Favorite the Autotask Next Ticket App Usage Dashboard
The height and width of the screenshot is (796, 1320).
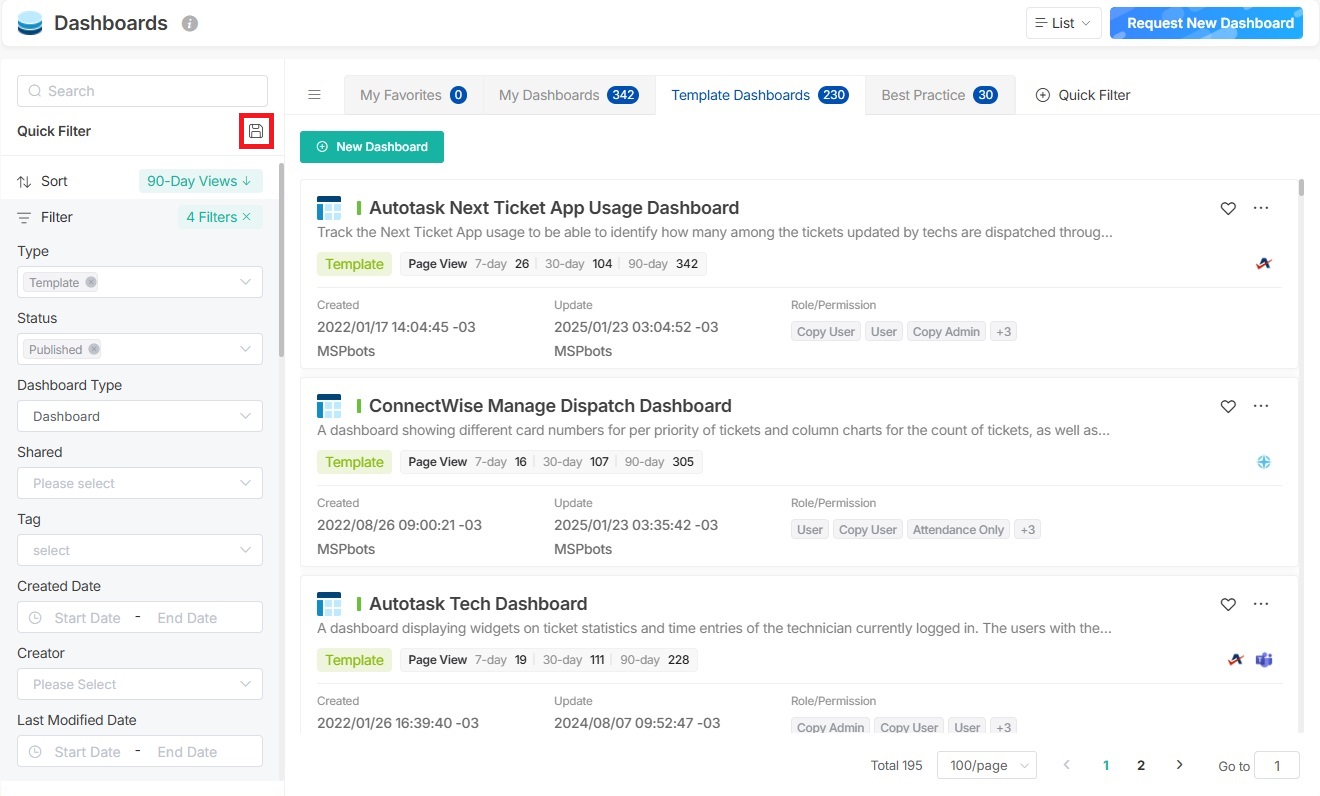point(1228,208)
